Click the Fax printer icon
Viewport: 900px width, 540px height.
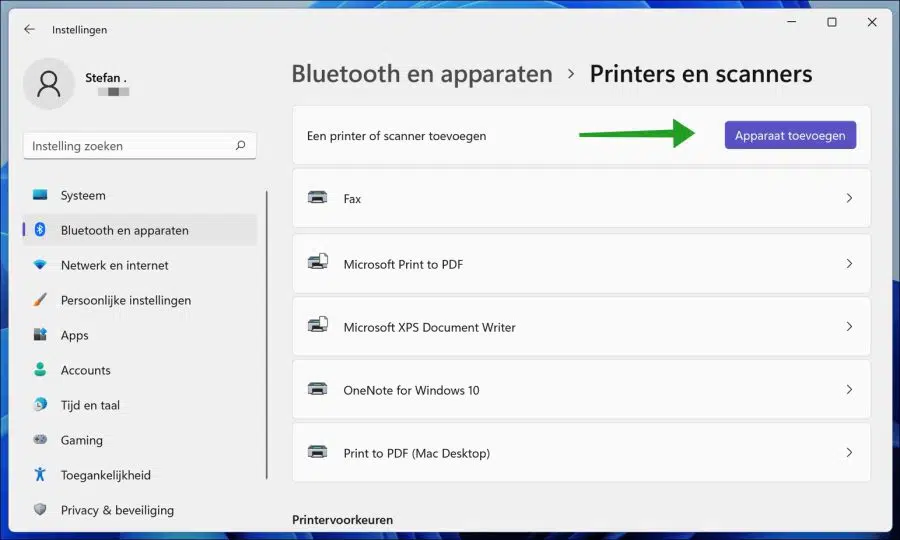click(317, 198)
